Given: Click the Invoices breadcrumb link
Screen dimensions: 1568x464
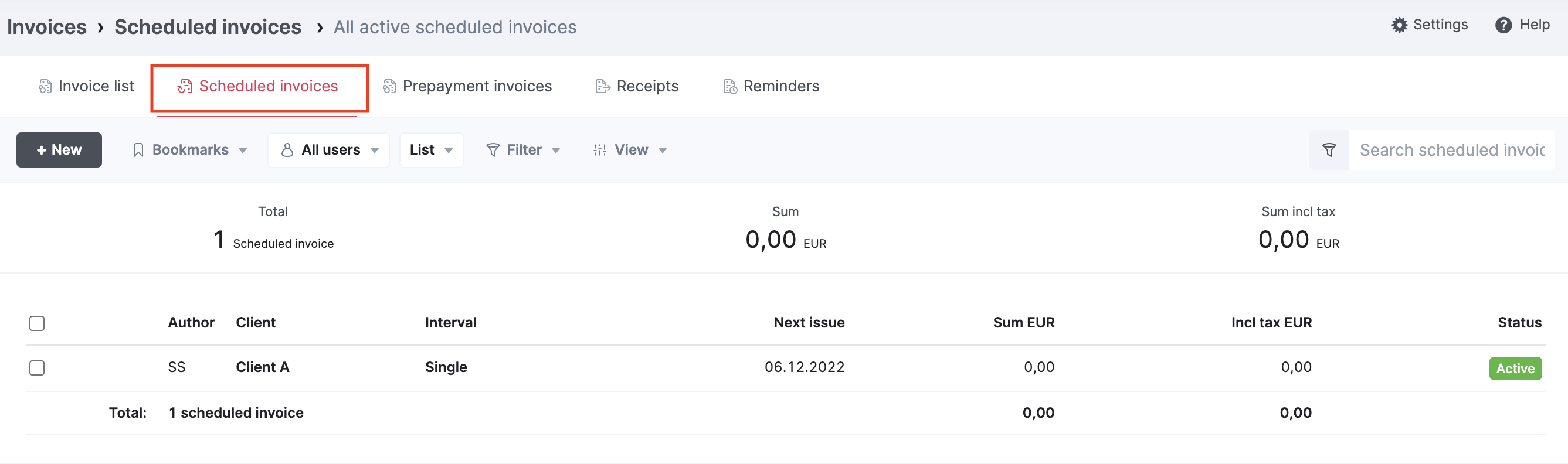Looking at the screenshot, I should tap(47, 28).
